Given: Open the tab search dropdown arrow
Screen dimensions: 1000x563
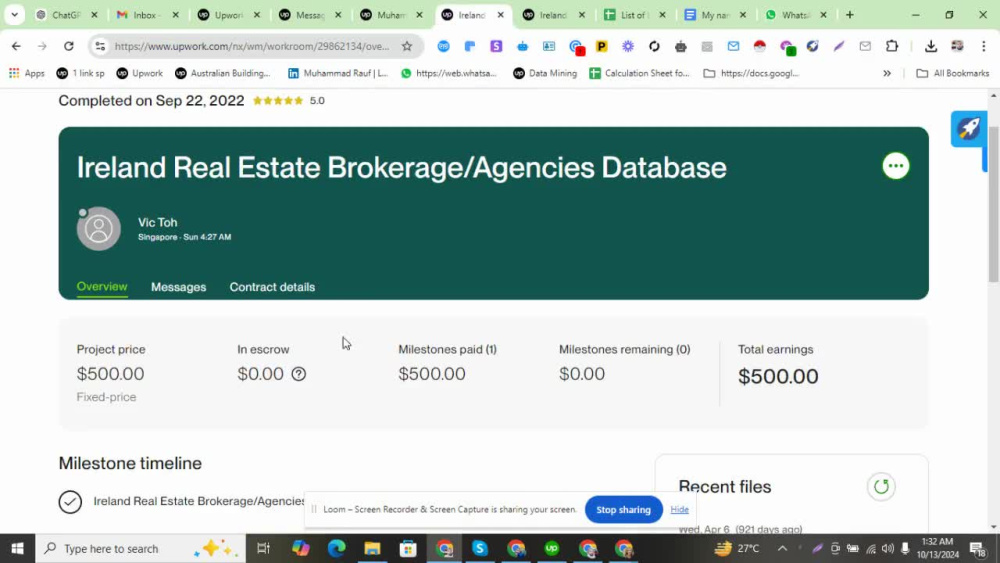Looking at the screenshot, I should tap(14, 15).
